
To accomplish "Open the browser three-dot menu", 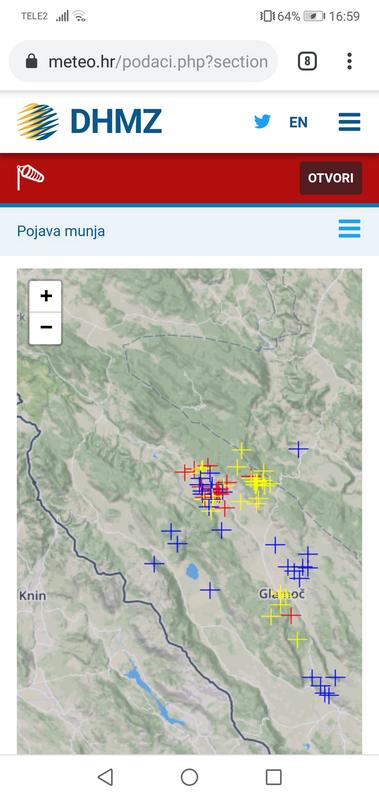I will 349,61.
